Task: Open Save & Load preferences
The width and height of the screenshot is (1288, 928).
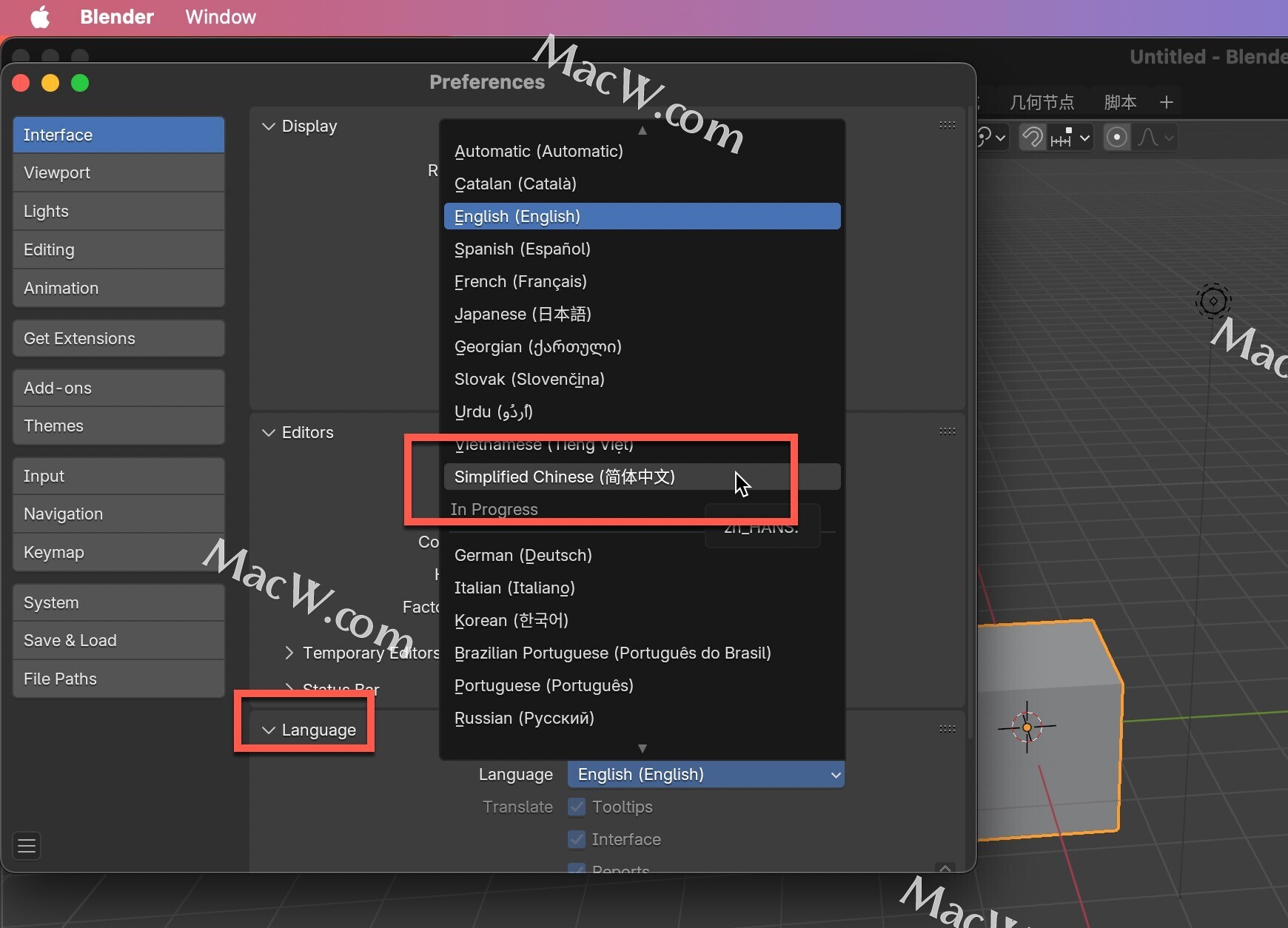Action: [118, 640]
